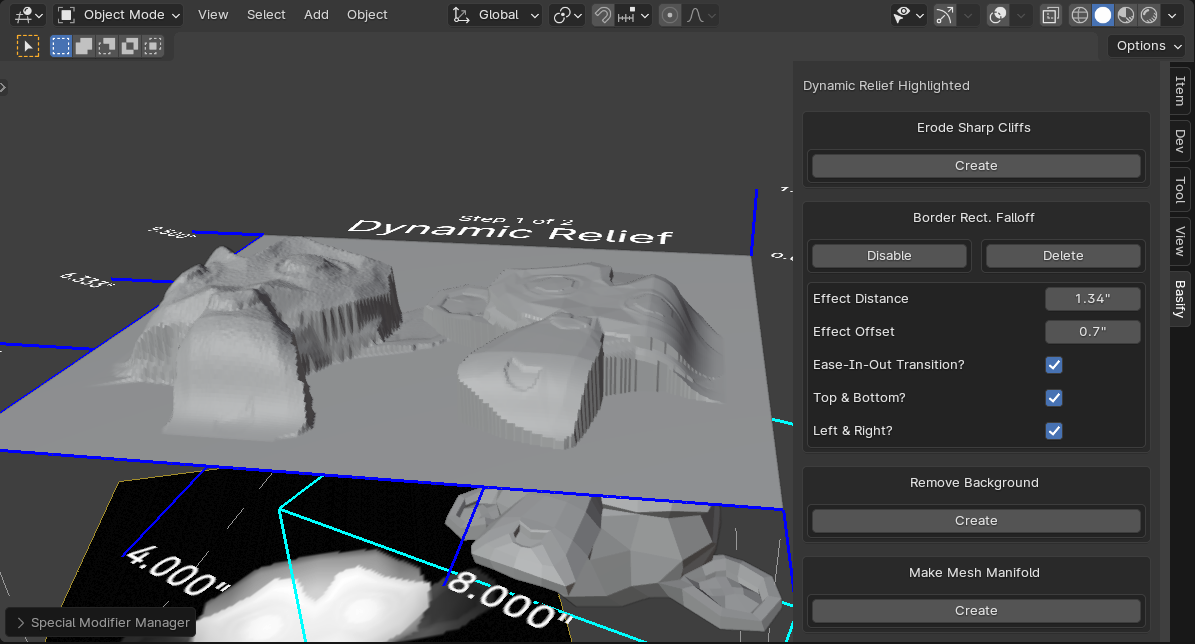Toggle snapping magnet icon
The width and height of the screenshot is (1195, 644).
(603, 15)
